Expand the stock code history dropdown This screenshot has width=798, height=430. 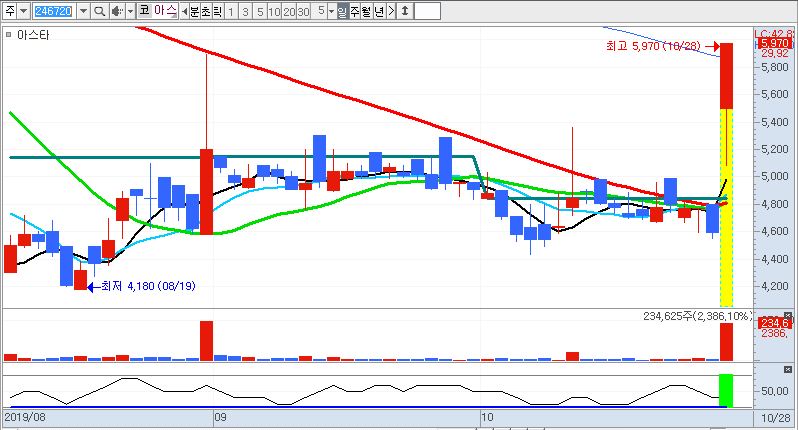83,11
